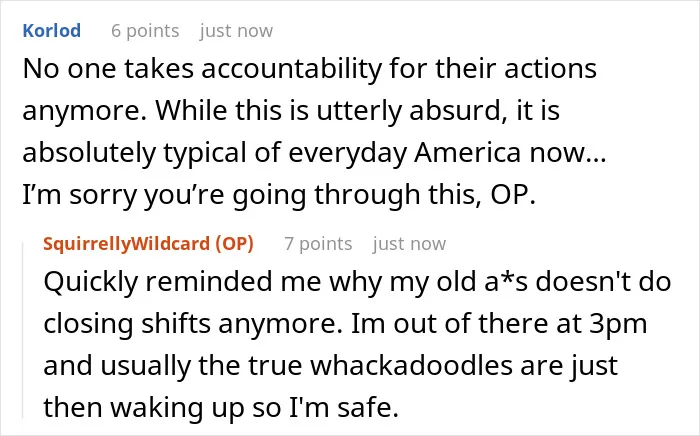Click the 'just now' timestamp beside Korlod
This screenshot has width=700, height=436.
tap(236, 31)
